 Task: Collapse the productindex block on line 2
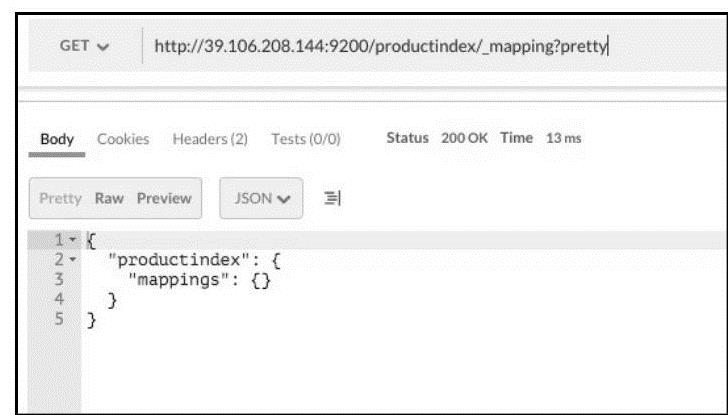tap(71, 257)
